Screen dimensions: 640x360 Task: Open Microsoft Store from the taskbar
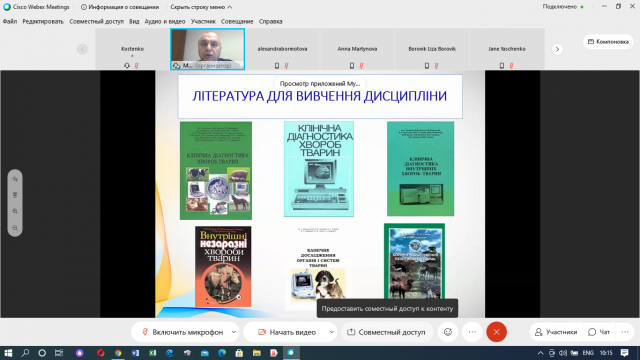tap(239, 353)
